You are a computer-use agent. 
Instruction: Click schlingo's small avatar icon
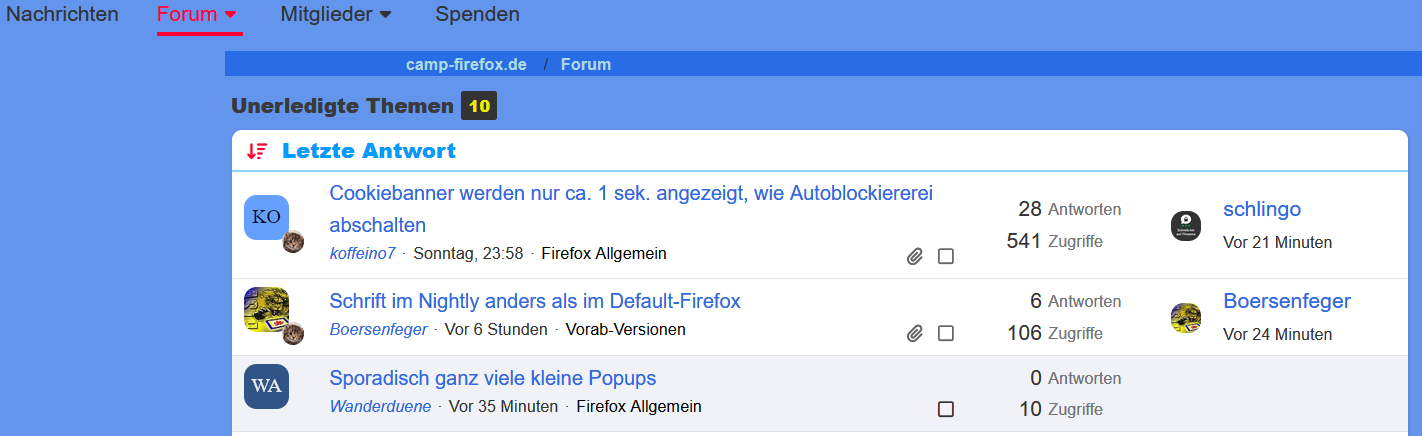pyautogui.click(x=1185, y=226)
